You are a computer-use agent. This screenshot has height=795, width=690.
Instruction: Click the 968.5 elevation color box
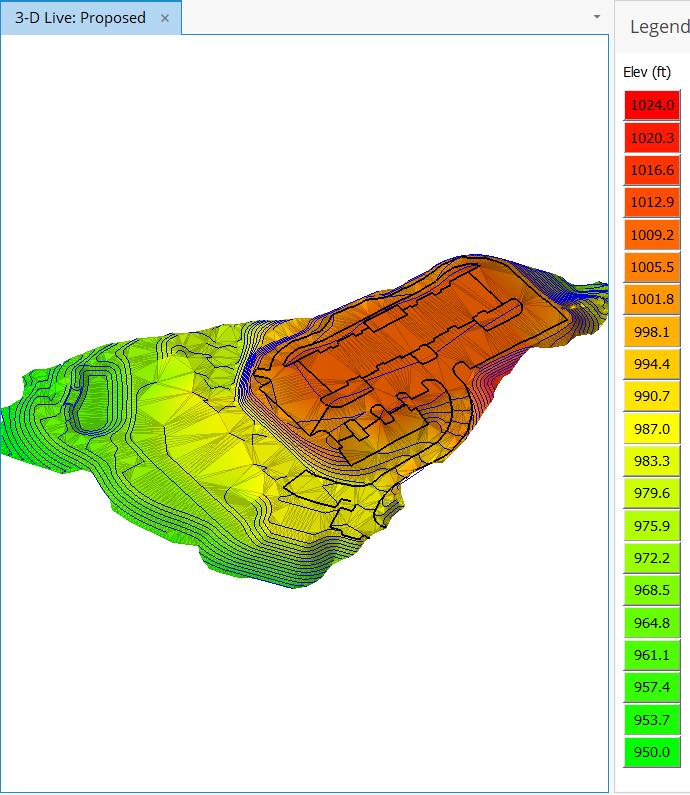[652, 591]
